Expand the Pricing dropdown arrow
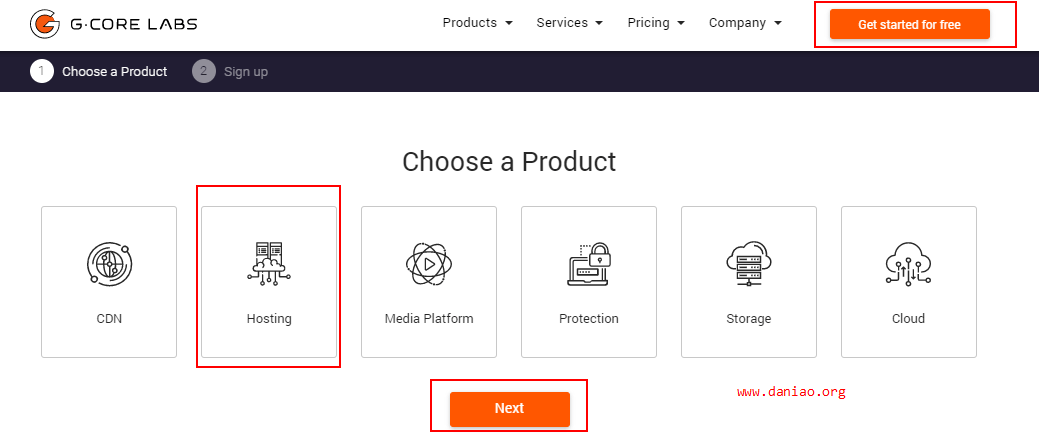Screen dimensions: 1039x438 point(681,23)
